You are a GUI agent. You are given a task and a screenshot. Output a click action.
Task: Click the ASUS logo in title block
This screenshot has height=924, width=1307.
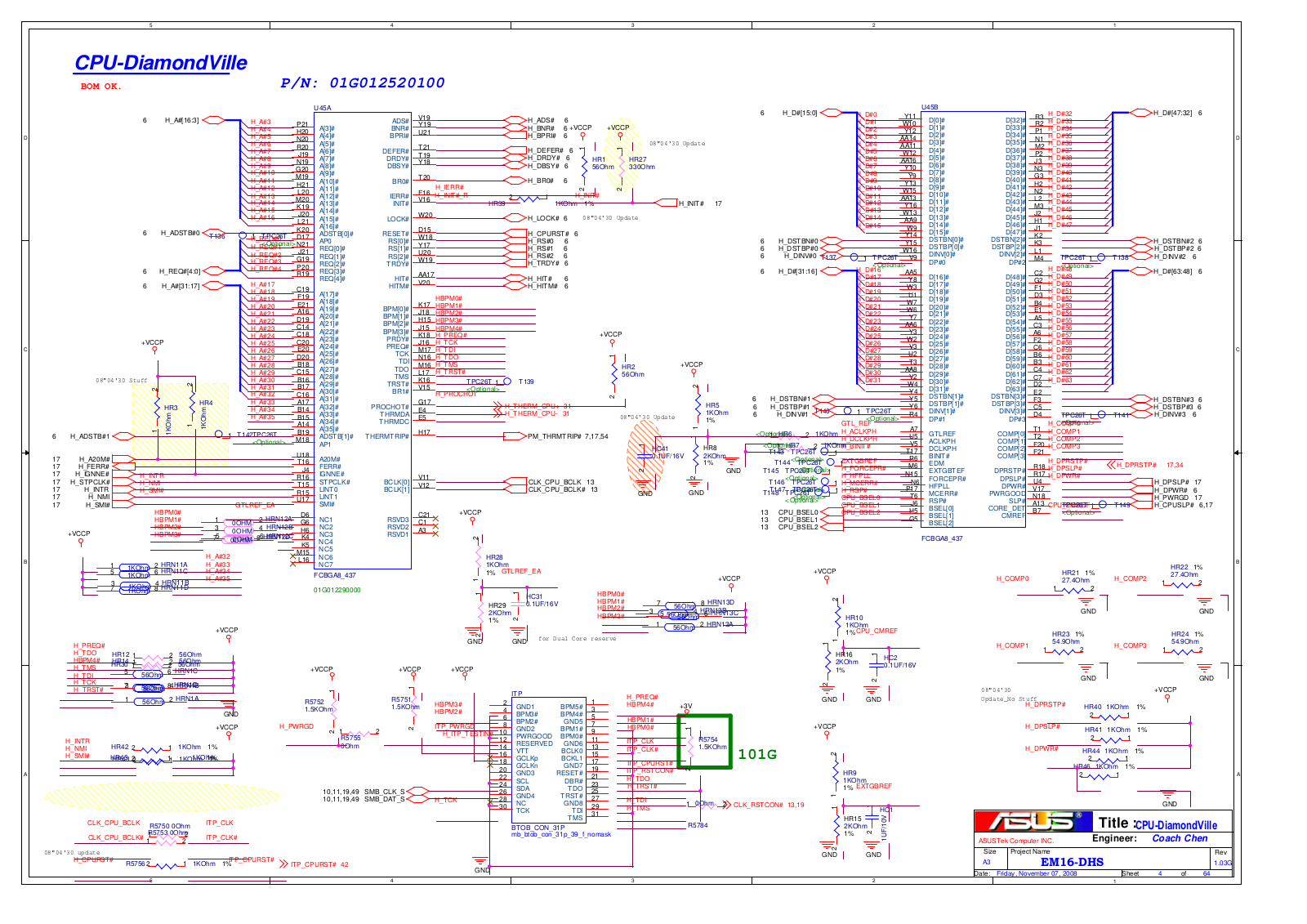click(x=1034, y=820)
